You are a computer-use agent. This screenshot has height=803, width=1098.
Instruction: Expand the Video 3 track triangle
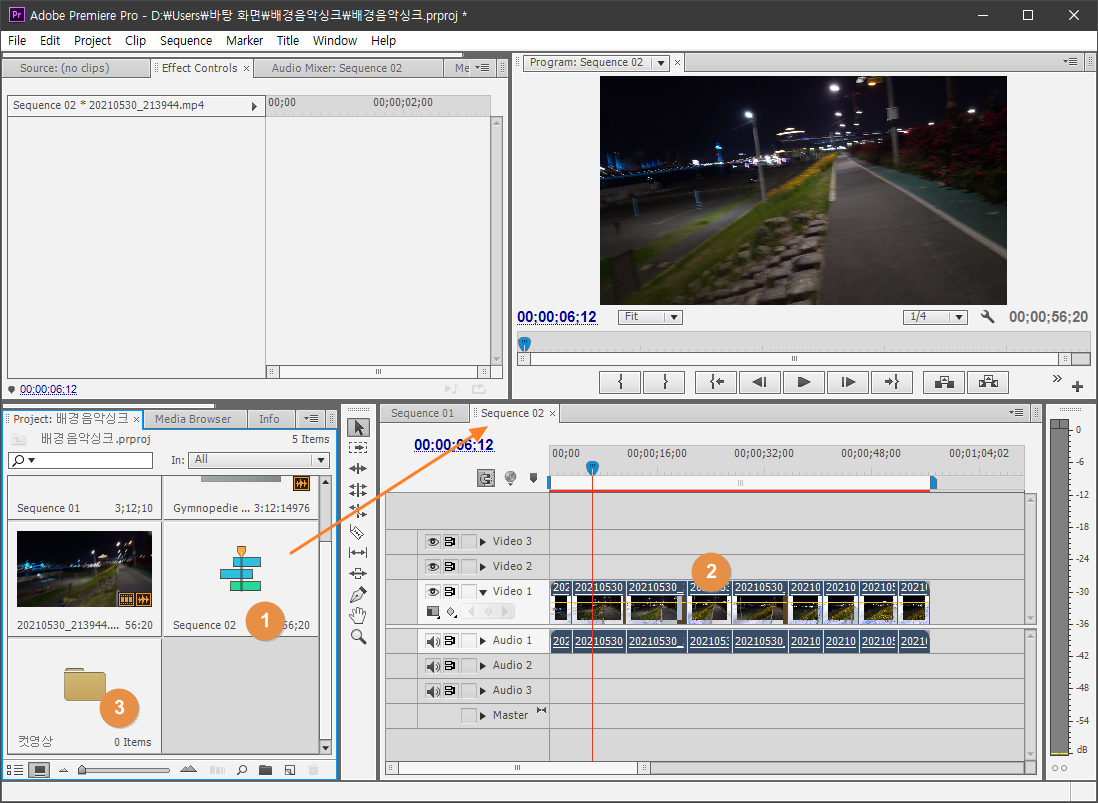483,541
